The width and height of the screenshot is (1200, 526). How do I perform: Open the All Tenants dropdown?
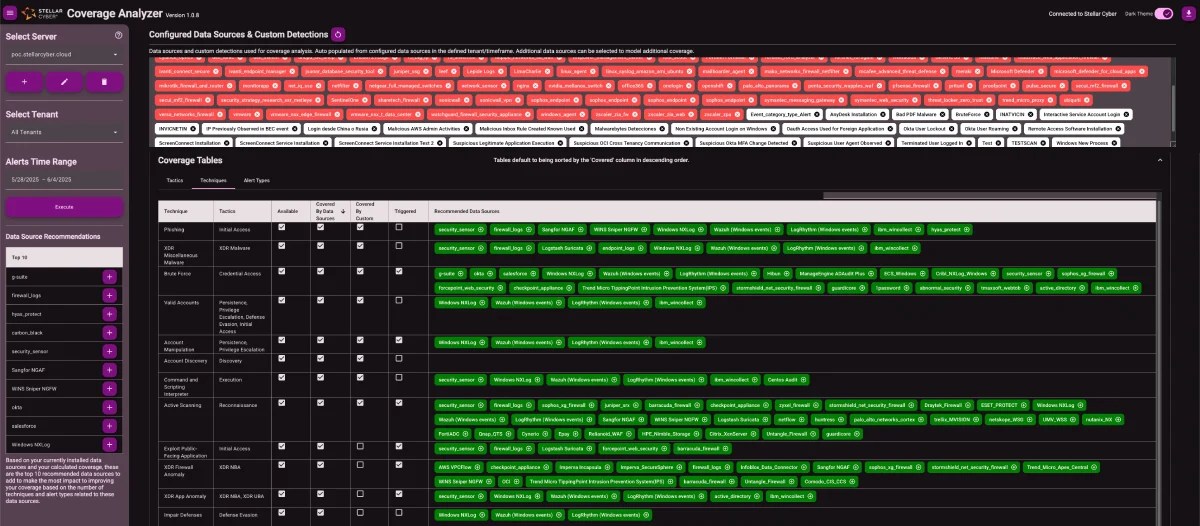64,132
